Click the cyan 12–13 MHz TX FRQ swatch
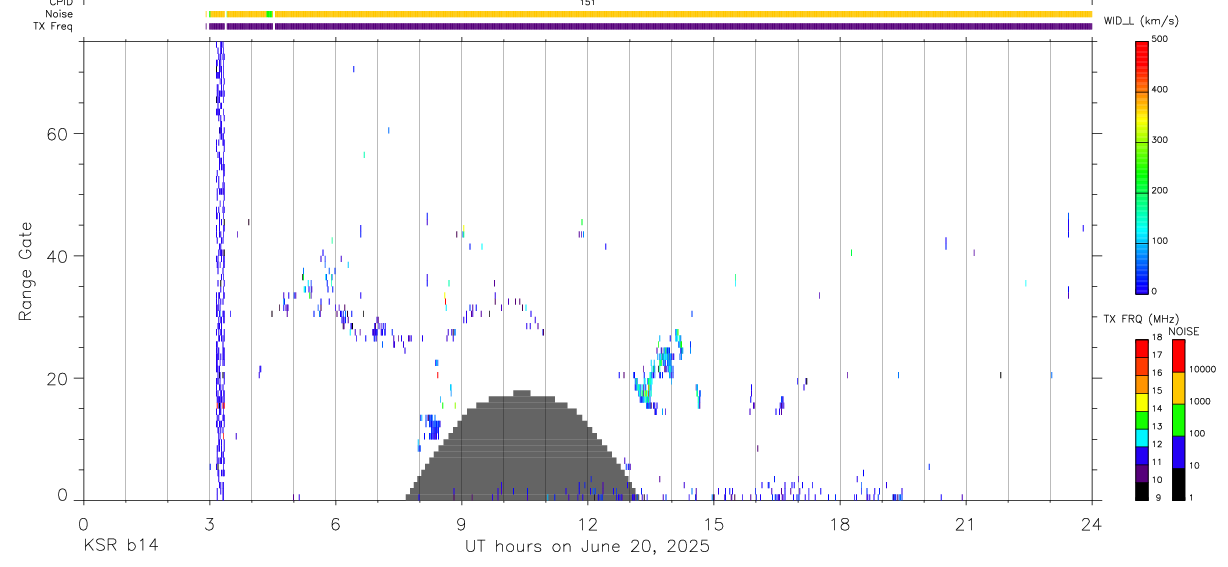Screen dimensions: 1228x567 pos(1141,437)
